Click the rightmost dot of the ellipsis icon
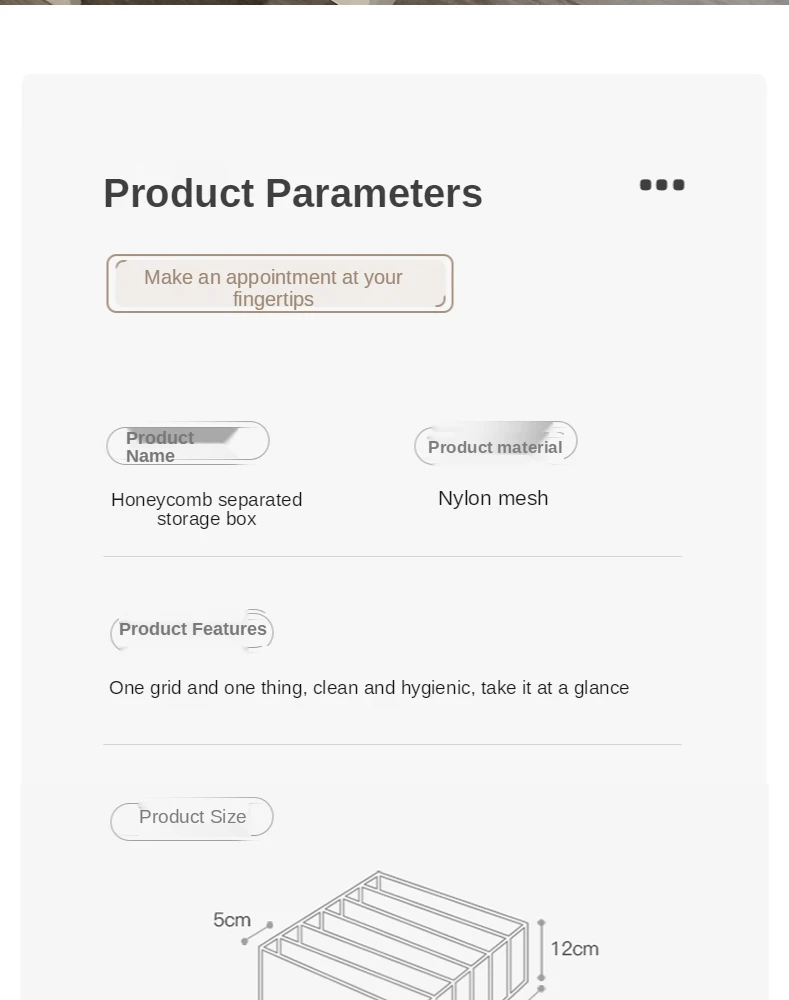Image resolution: width=789 pixels, height=1000 pixels. 679,185
